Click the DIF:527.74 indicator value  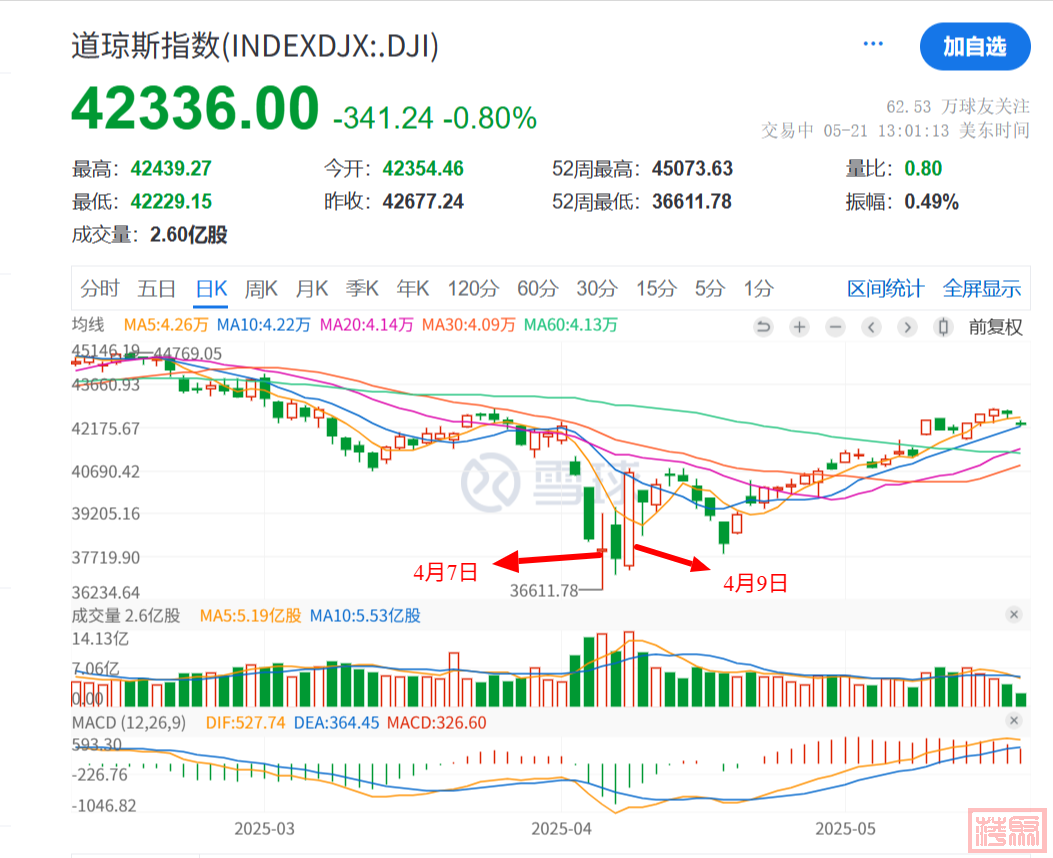pyautogui.click(x=246, y=722)
